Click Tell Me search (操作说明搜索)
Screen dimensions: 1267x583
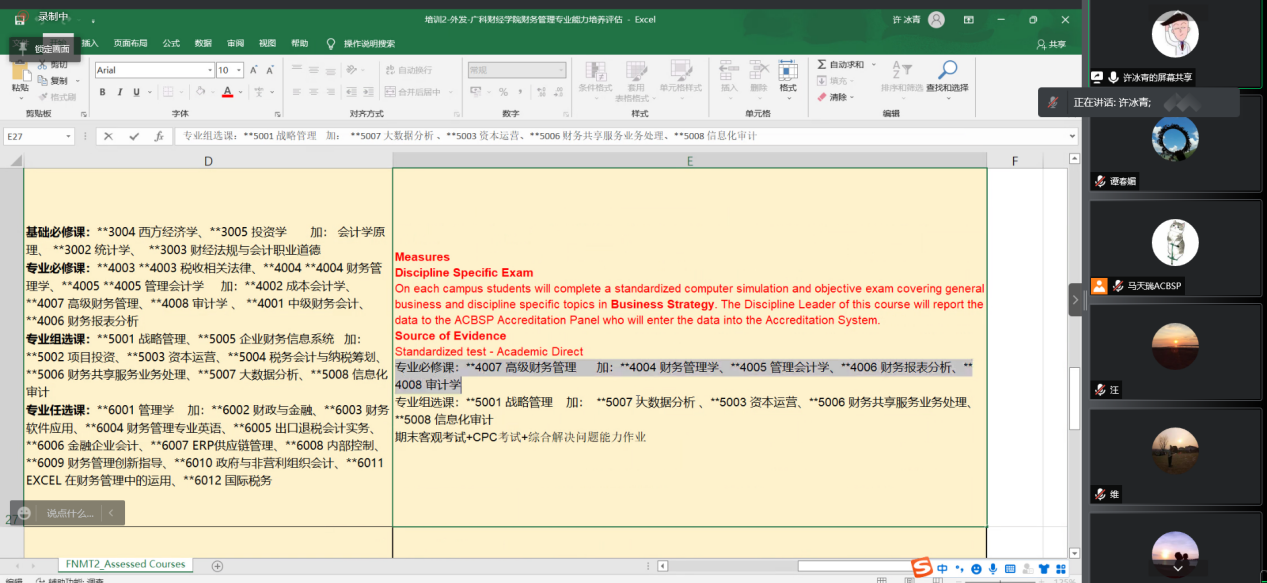(361, 43)
